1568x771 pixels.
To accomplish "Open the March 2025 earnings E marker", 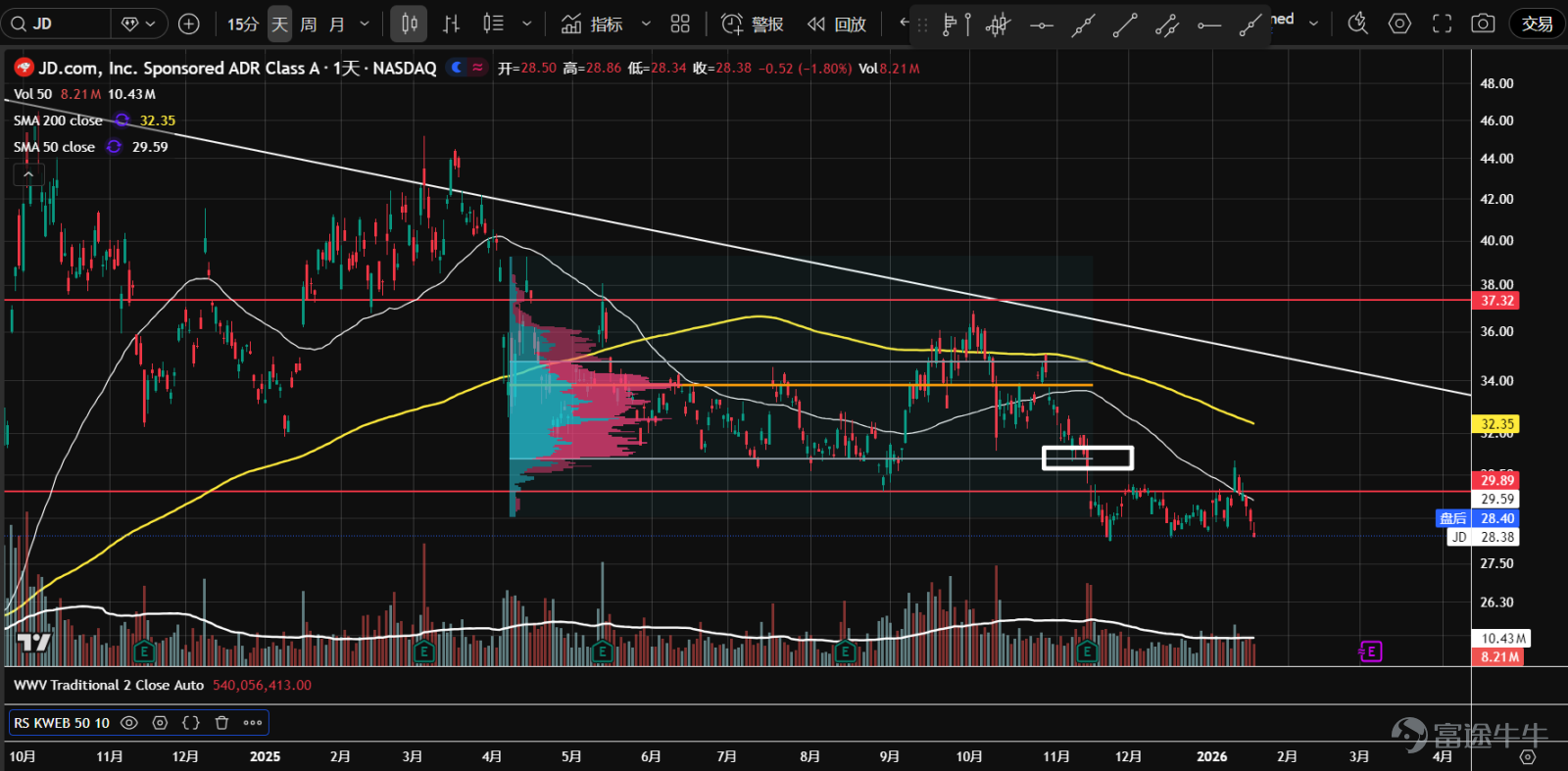I will pyautogui.click(x=424, y=651).
